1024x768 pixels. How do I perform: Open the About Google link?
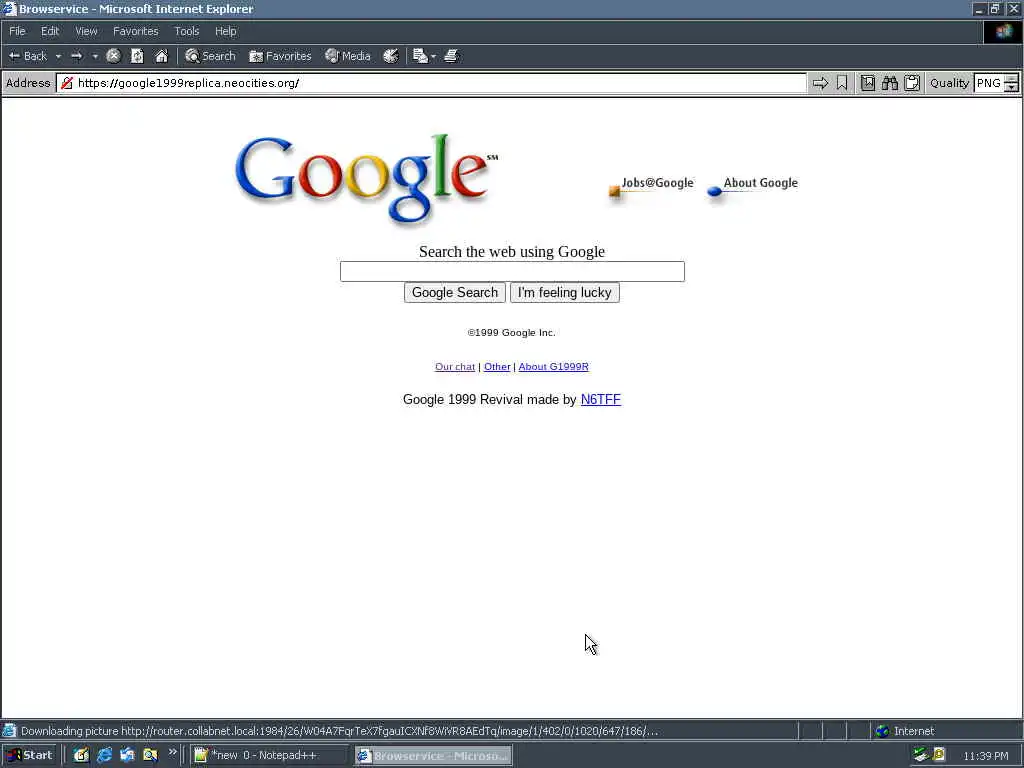[752, 186]
